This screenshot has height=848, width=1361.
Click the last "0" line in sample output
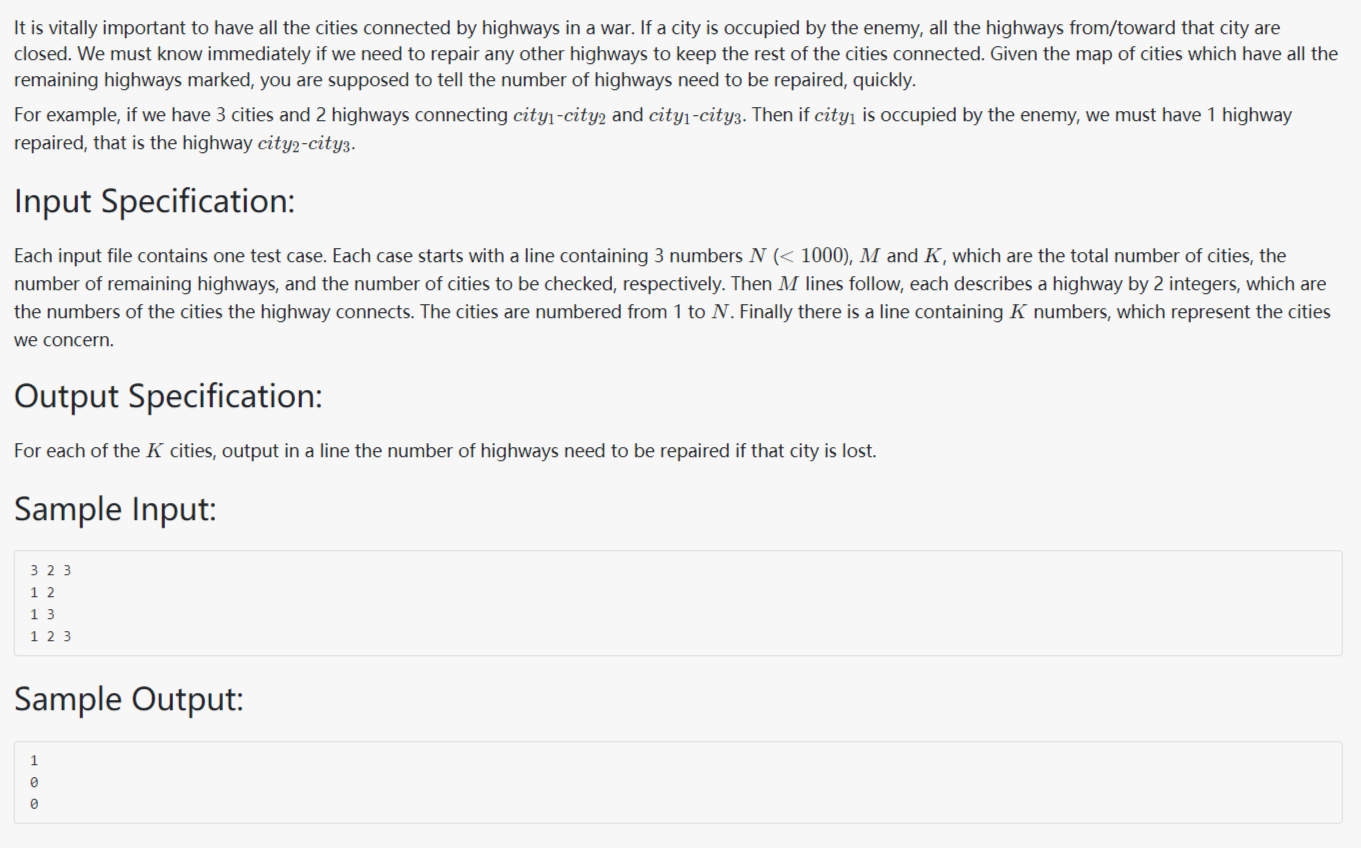click(34, 804)
